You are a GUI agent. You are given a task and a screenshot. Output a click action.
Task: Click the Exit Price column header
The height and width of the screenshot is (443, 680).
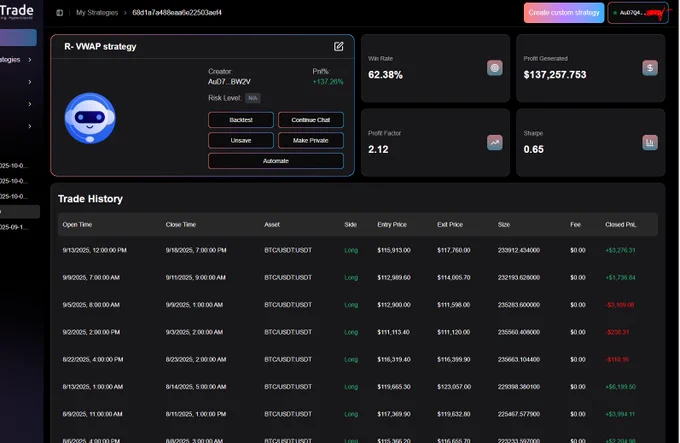tap(450, 225)
